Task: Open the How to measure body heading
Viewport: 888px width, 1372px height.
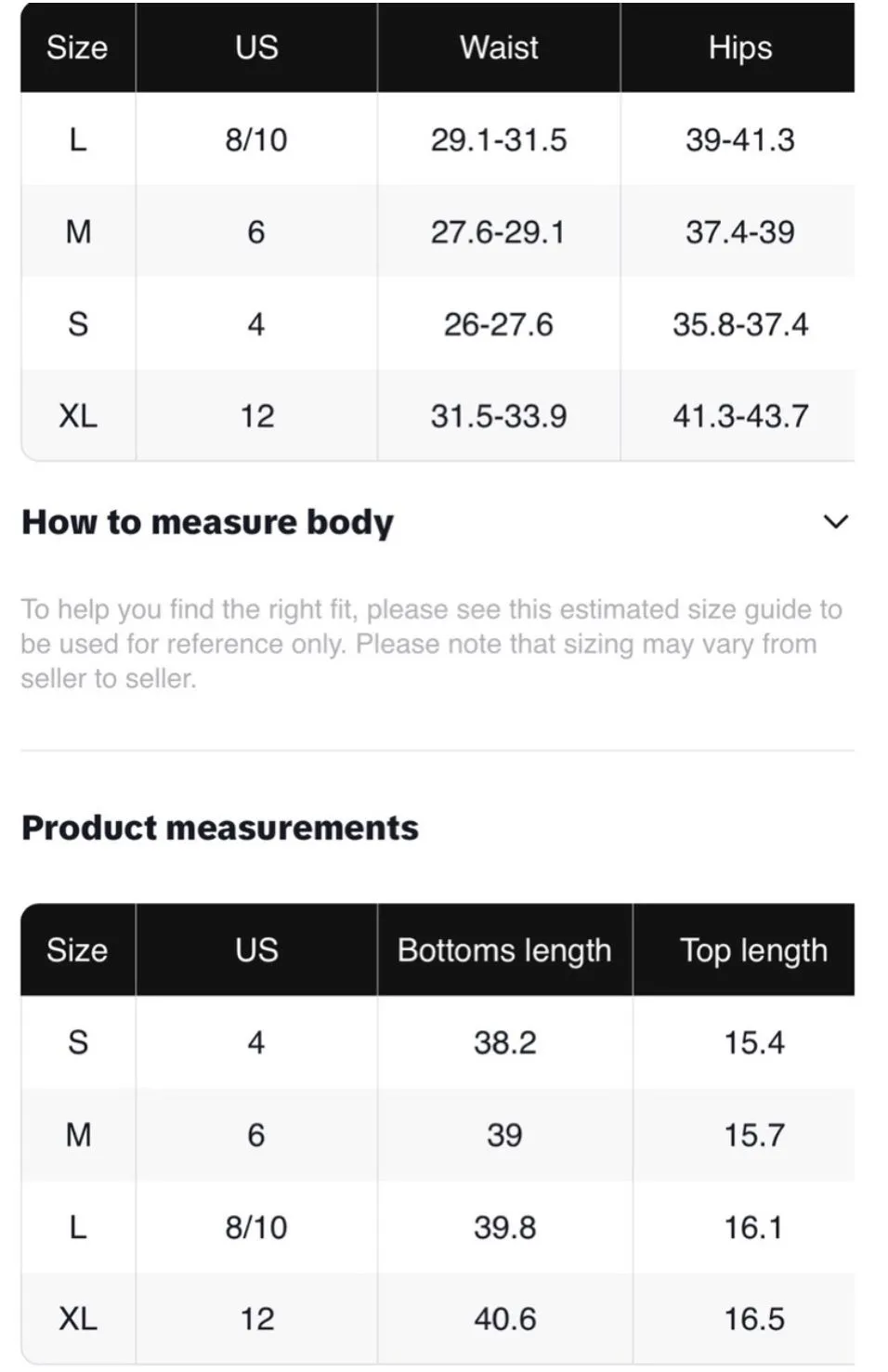Action: tap(208, 522)
